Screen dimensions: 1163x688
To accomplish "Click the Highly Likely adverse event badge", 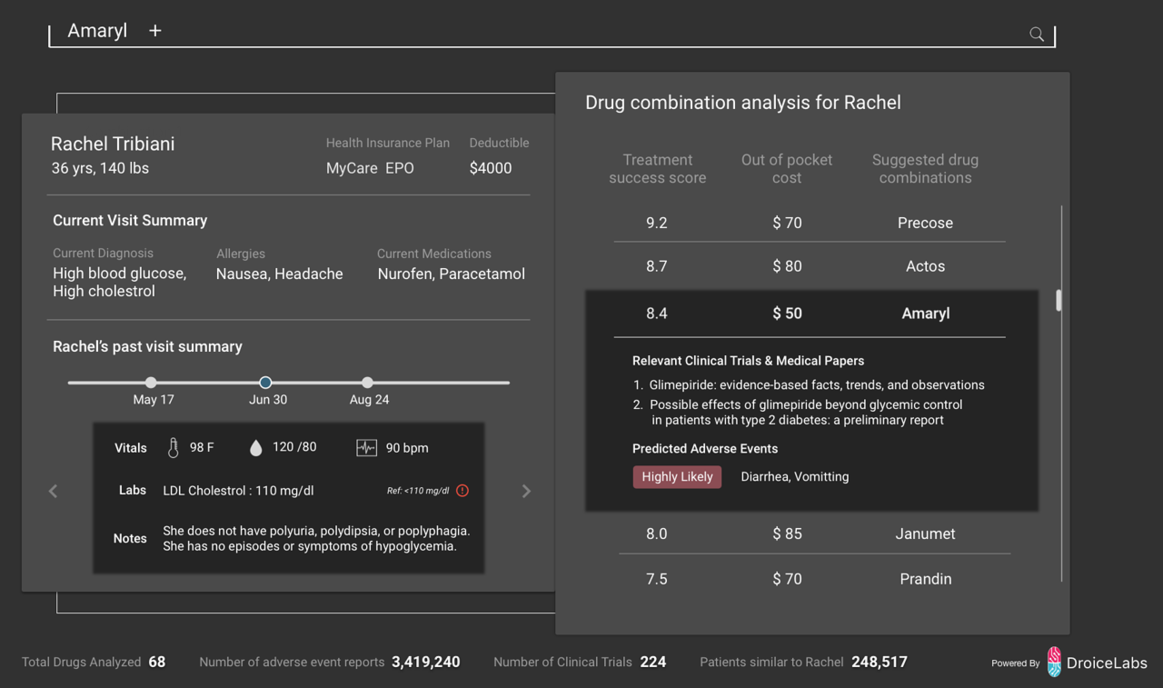I will 677,477.
